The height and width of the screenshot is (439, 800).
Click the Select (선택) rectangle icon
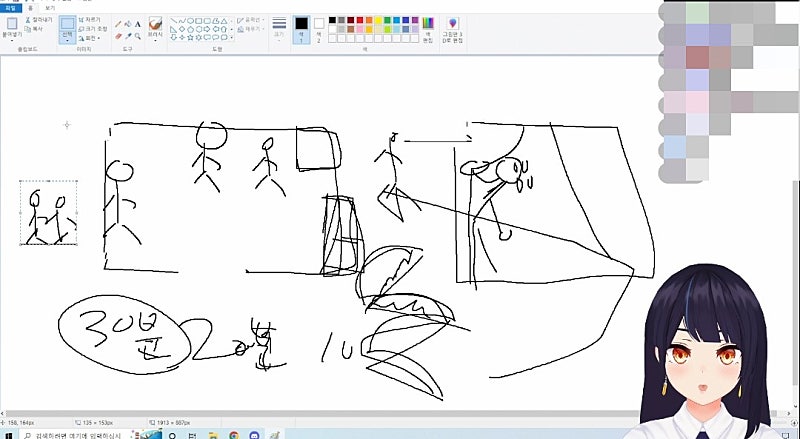[67, 23]
